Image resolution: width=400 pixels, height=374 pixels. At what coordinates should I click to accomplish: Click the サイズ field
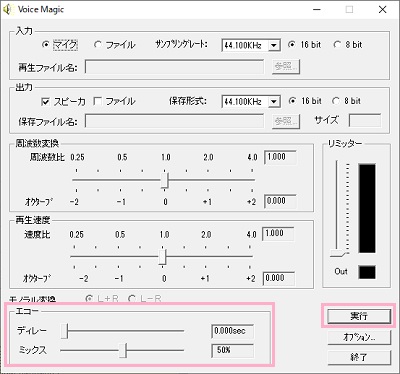tap(365, 120)
